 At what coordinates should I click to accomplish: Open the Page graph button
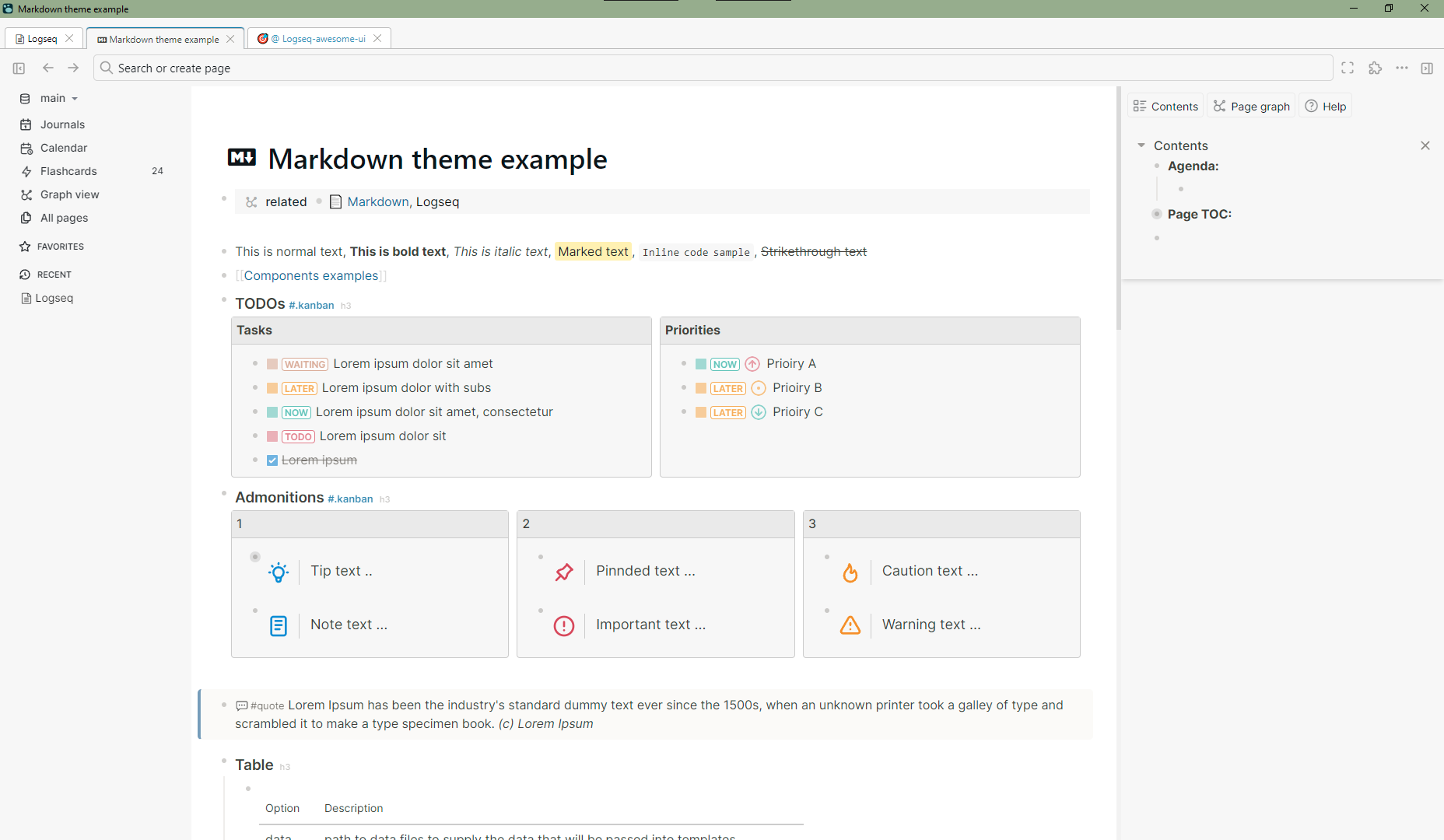click(x=1252, y=107)
